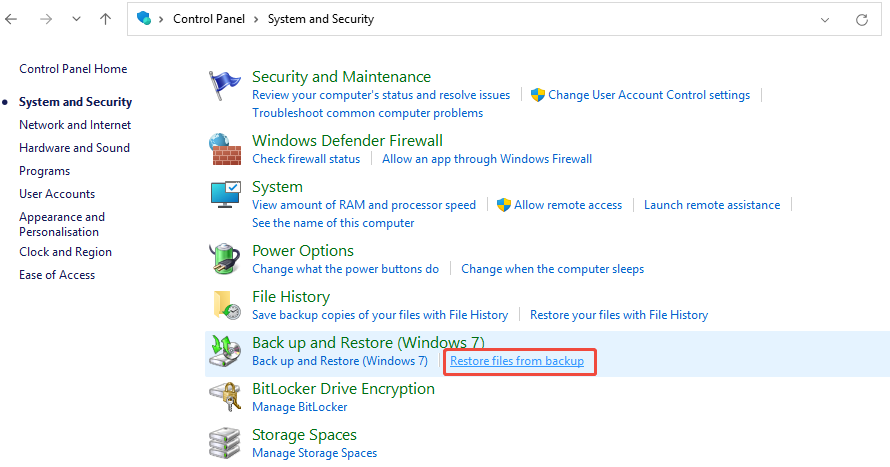890x467 pixels.
Task: Open Network and Internet in sidebar
Action: (75, 125)
